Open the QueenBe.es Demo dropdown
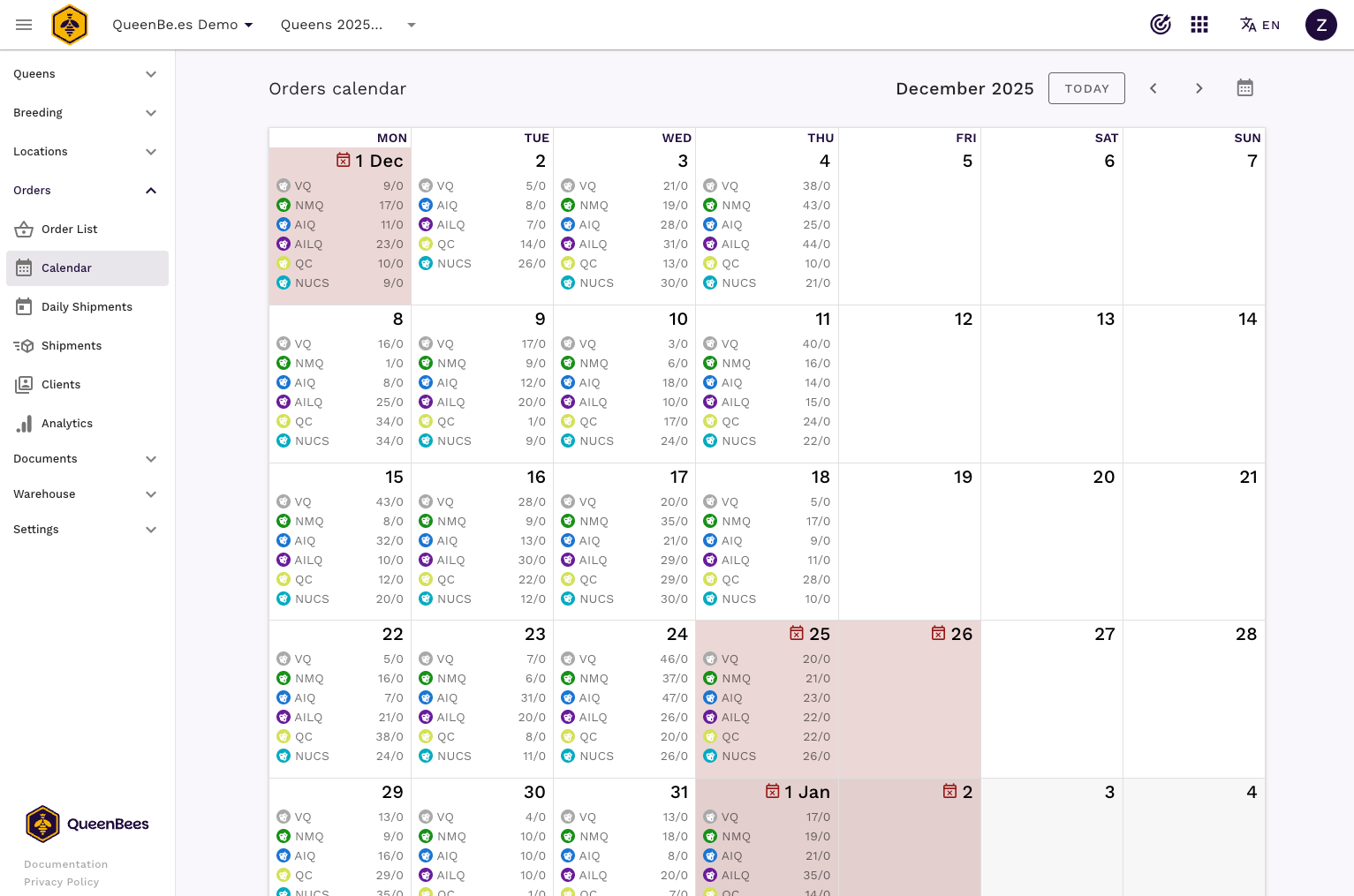Screen dimensions: 1354x896 [182, 25]
